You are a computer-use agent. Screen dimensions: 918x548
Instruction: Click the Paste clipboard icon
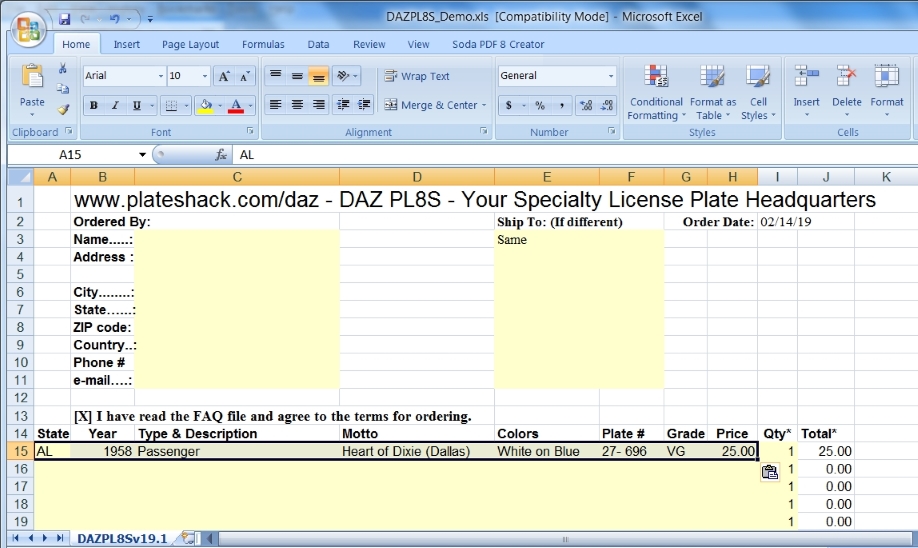coord(32,77)
